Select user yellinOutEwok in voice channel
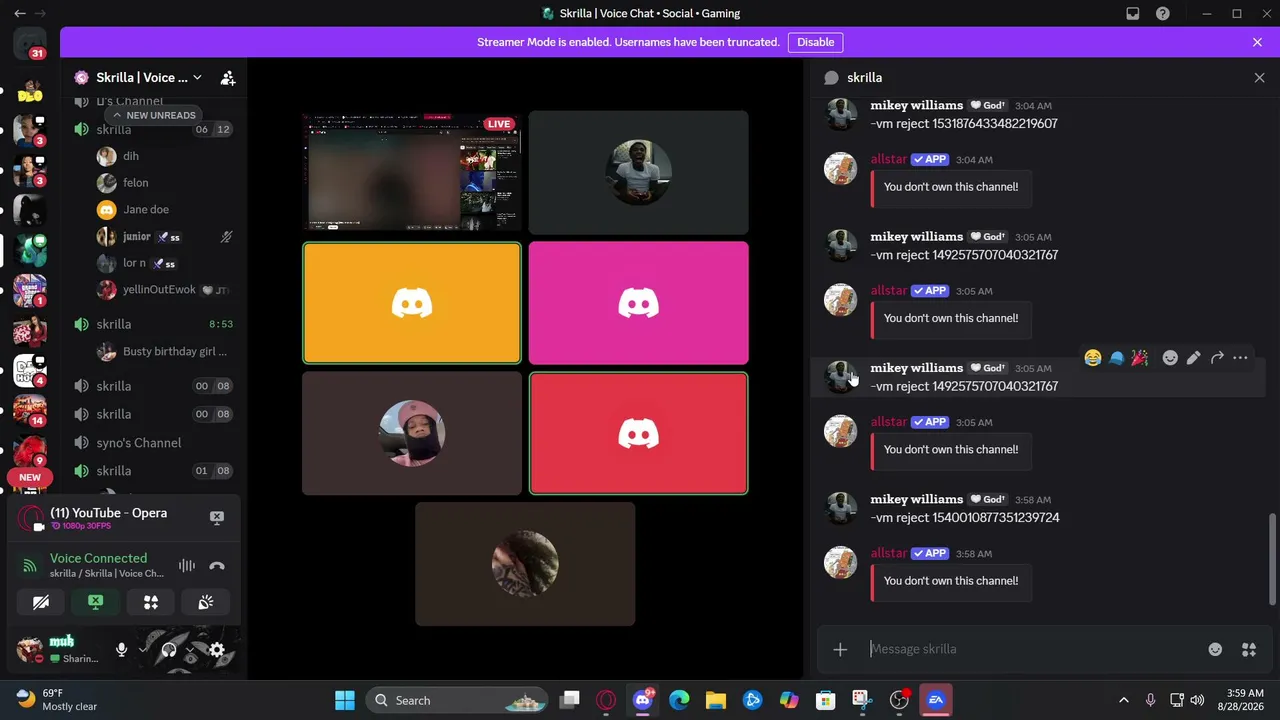1280x720 pixels. [x=160, y=290]
